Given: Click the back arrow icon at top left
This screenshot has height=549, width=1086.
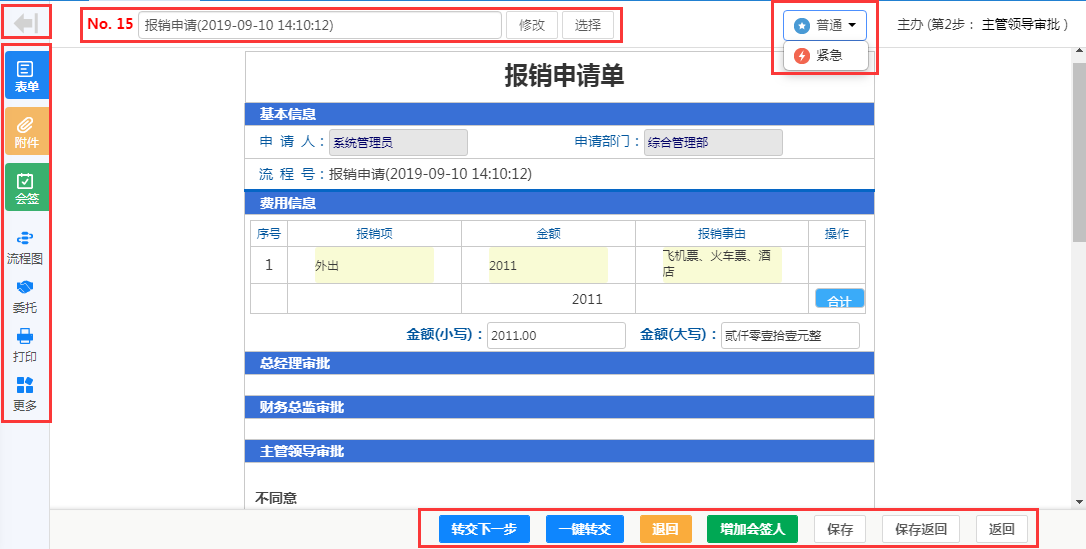Looking at the screenshot, I should point(25,23).
